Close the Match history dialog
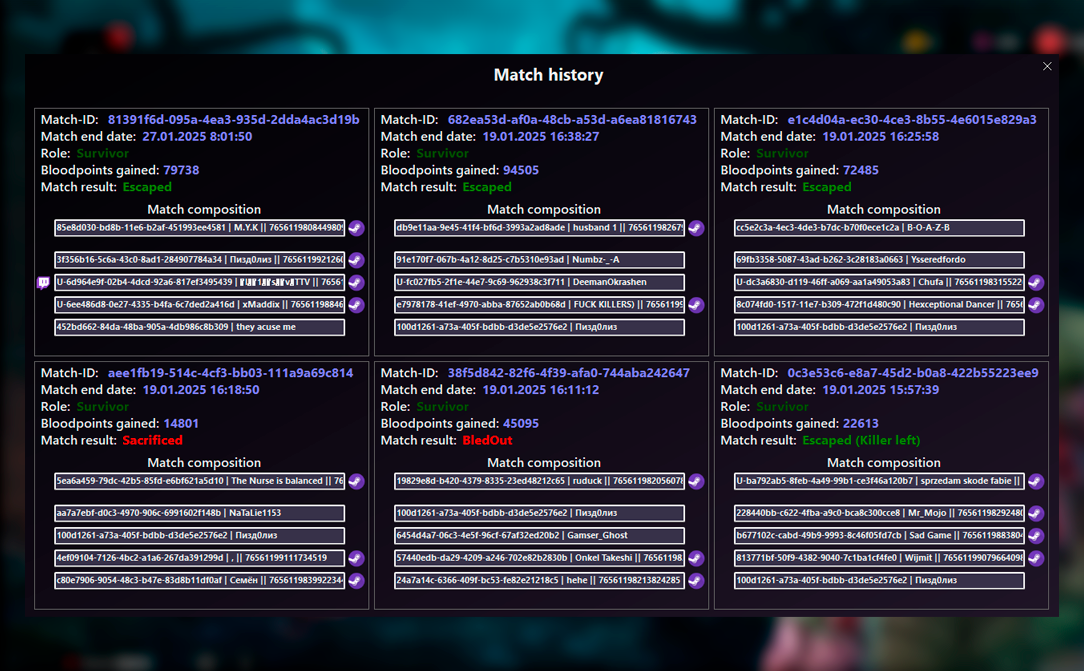The width and height of the screenshot is (1084, 671). pos(1047,67)
